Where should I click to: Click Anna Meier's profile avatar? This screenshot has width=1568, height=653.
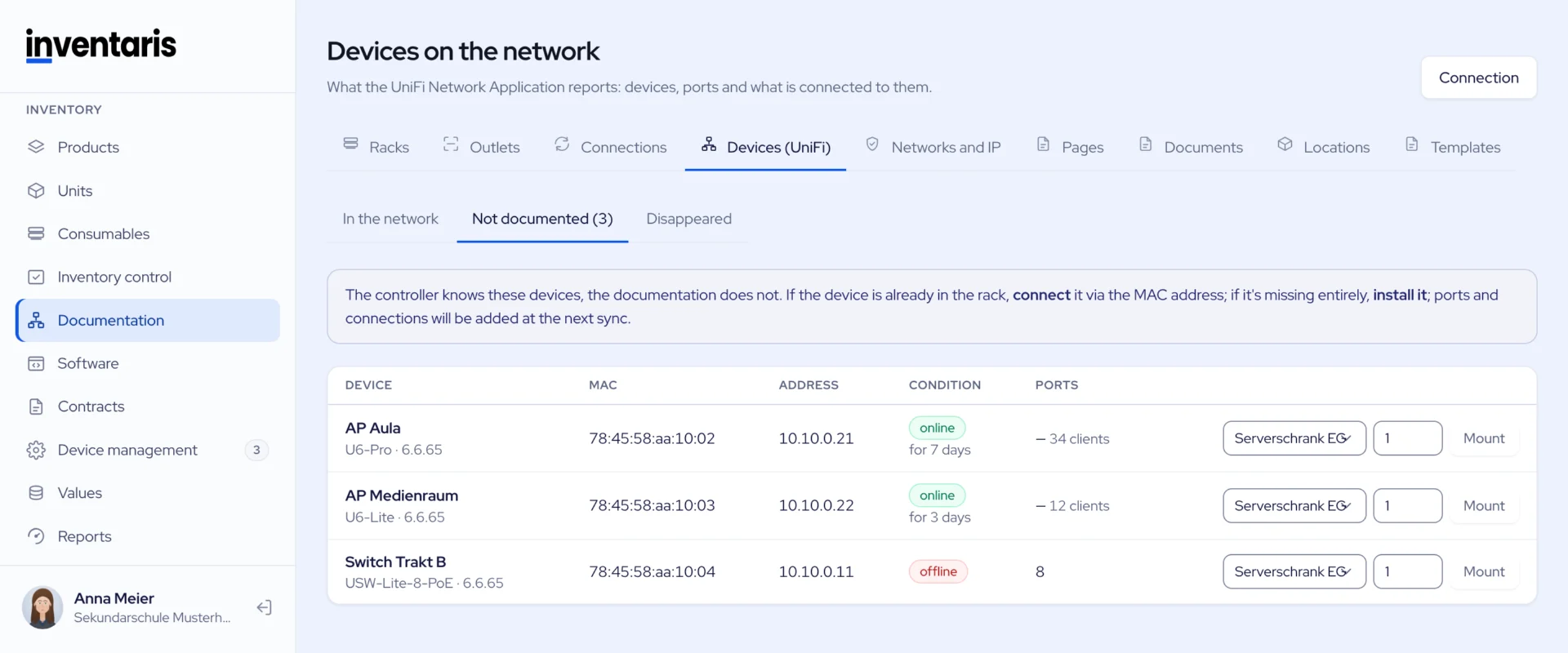tap(42, 607)
